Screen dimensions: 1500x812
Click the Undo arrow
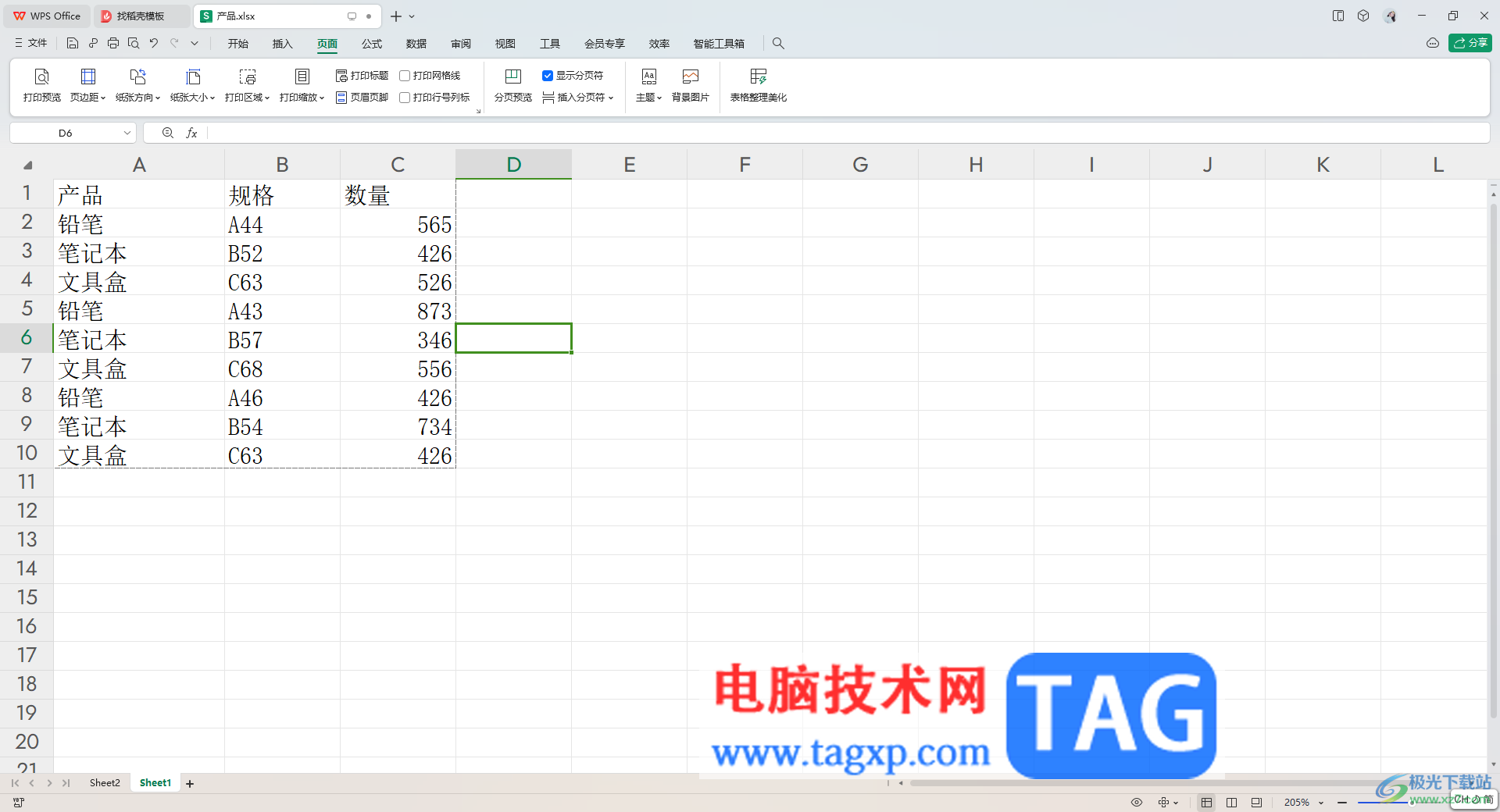point(154,44)
